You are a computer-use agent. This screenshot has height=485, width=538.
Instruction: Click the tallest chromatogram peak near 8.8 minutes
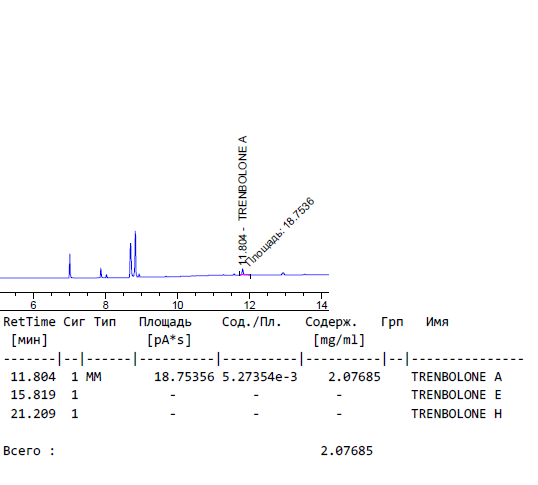(x=136, y=253)
